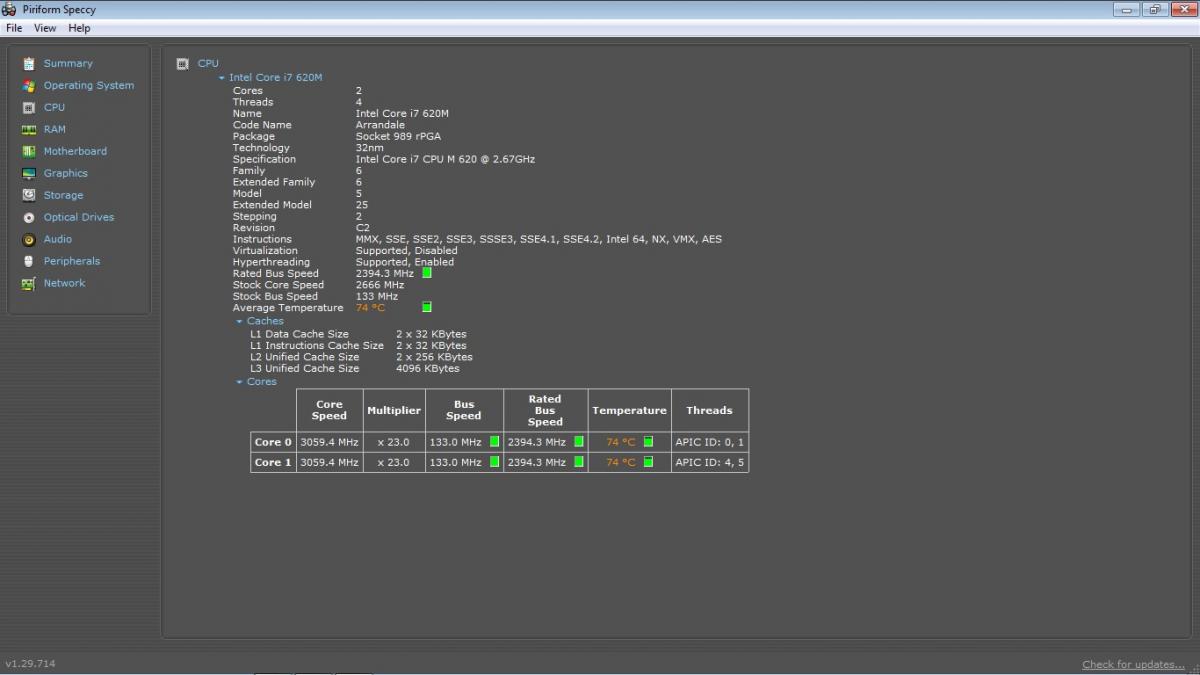Click the Virtualization value 'Supported, Disabled'
Image resolution: width=1200 pixels, height=675 pixels.
pos(405,250)
